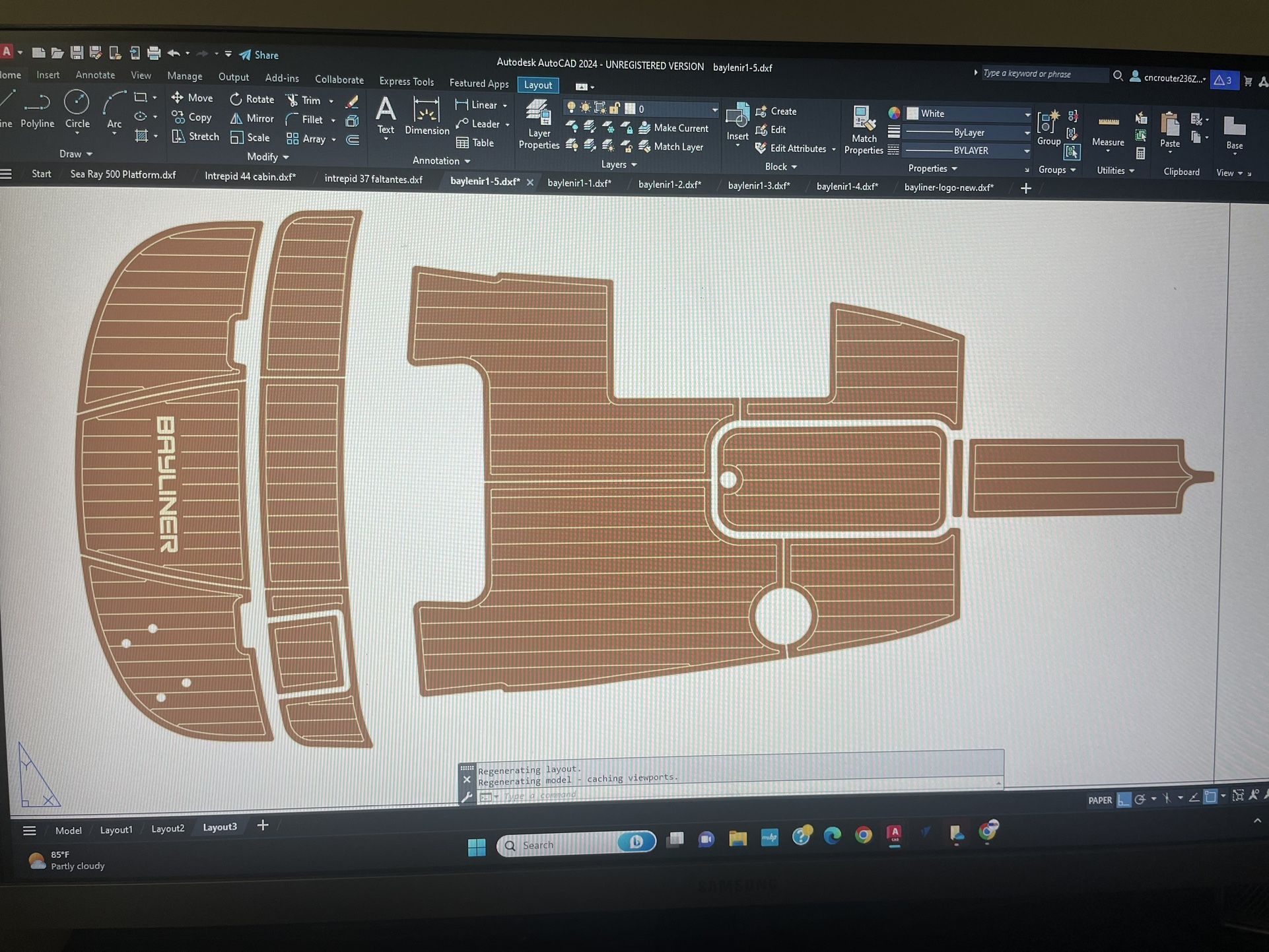The height and width of the screenshot is (952, 1269).
Task: Expand the Block panel
Action: pos(781,166)
